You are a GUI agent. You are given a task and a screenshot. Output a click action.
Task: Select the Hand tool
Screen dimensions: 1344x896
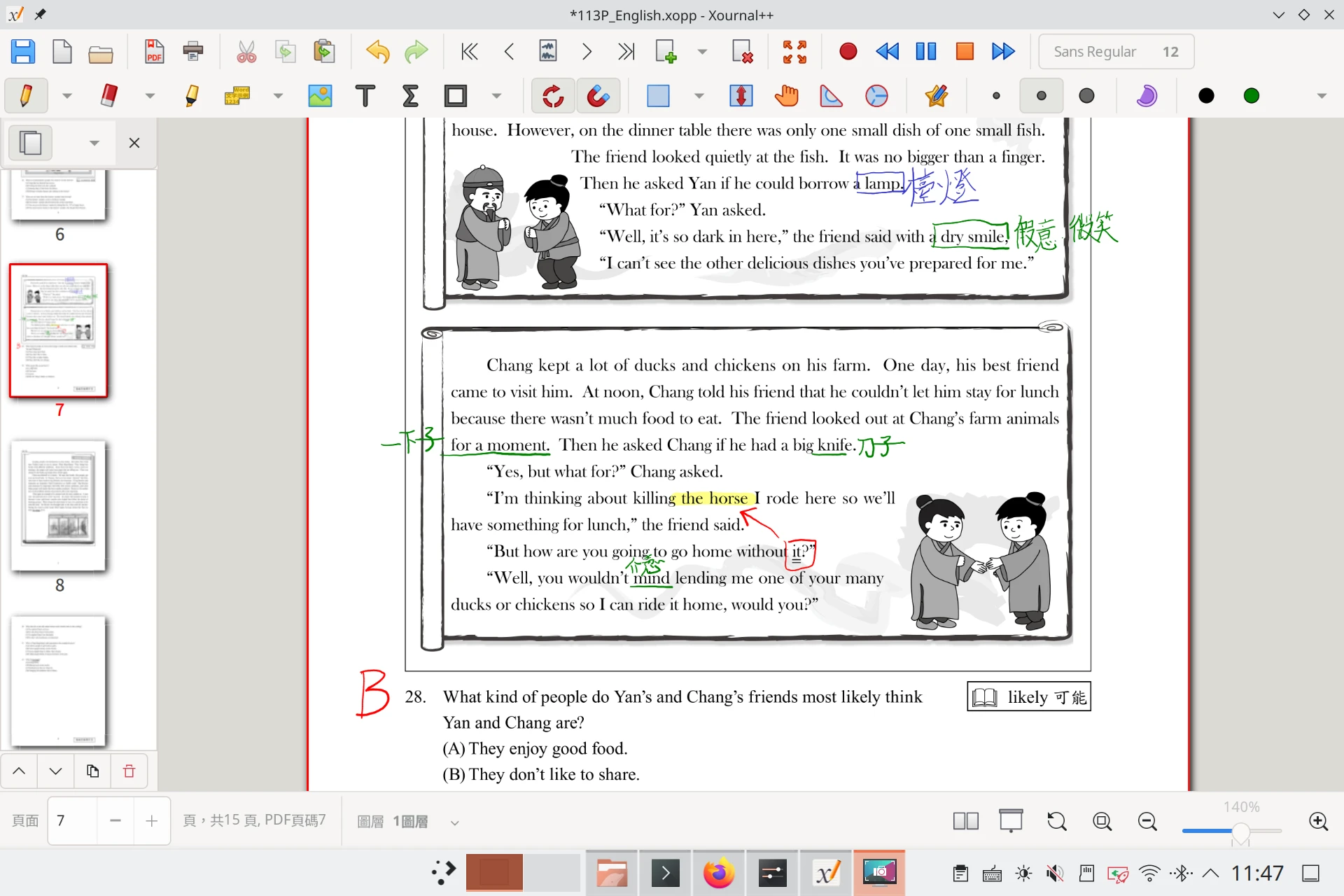click(x=786, y=96)
